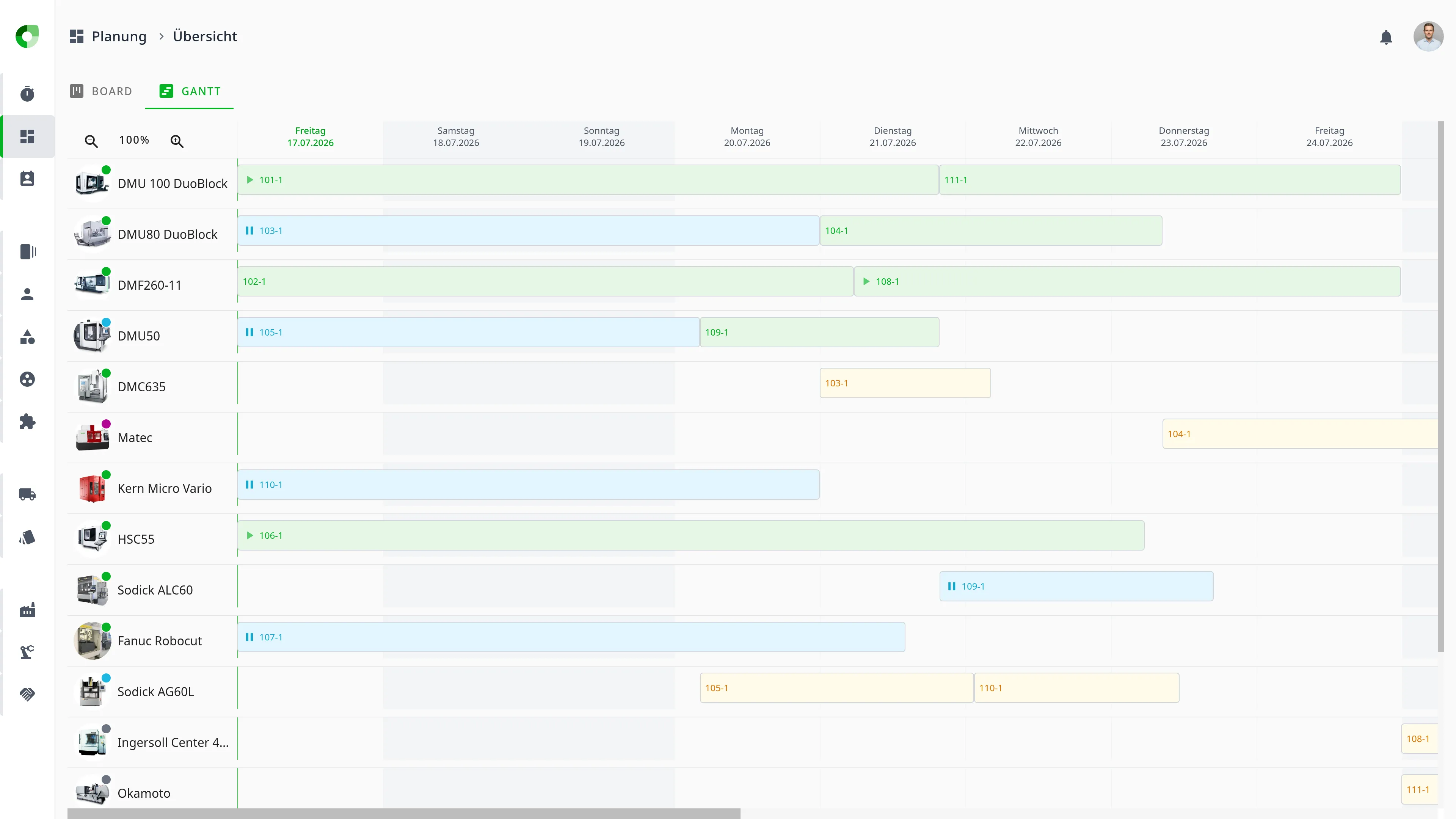Open task 108-1 on Ingersoll Center
The image size is (1456, 819).
[1419, 739]
